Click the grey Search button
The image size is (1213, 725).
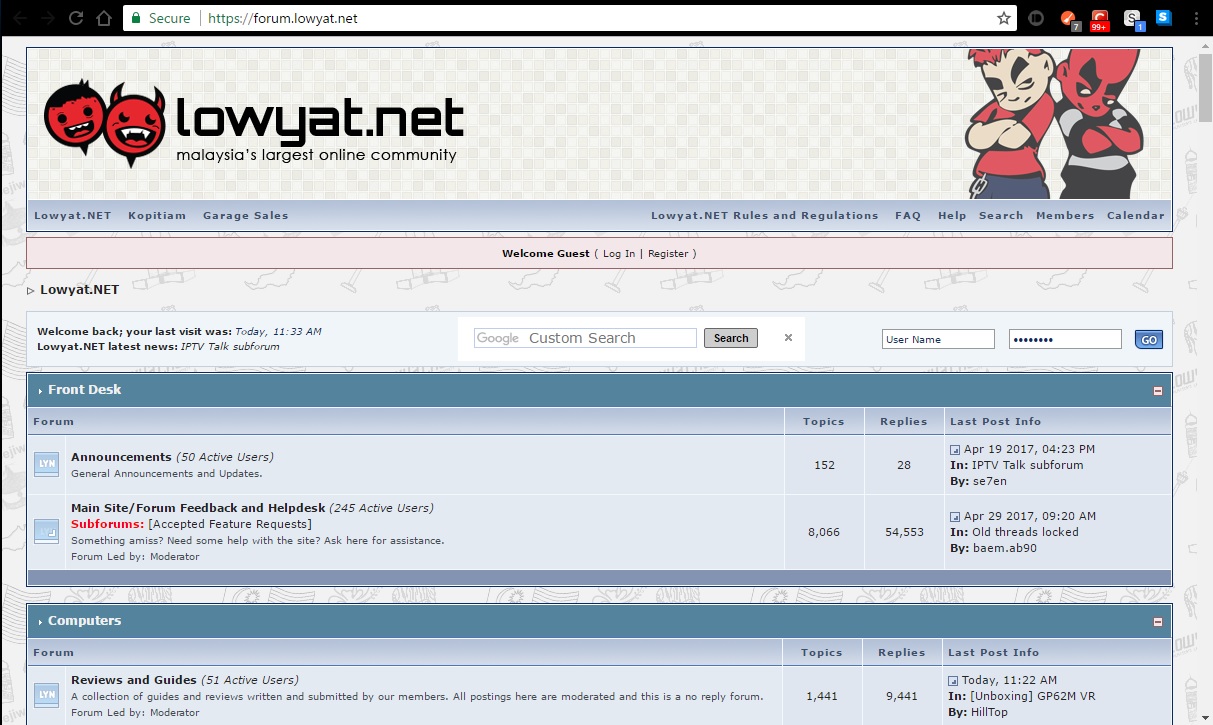[x=731, y=338]
